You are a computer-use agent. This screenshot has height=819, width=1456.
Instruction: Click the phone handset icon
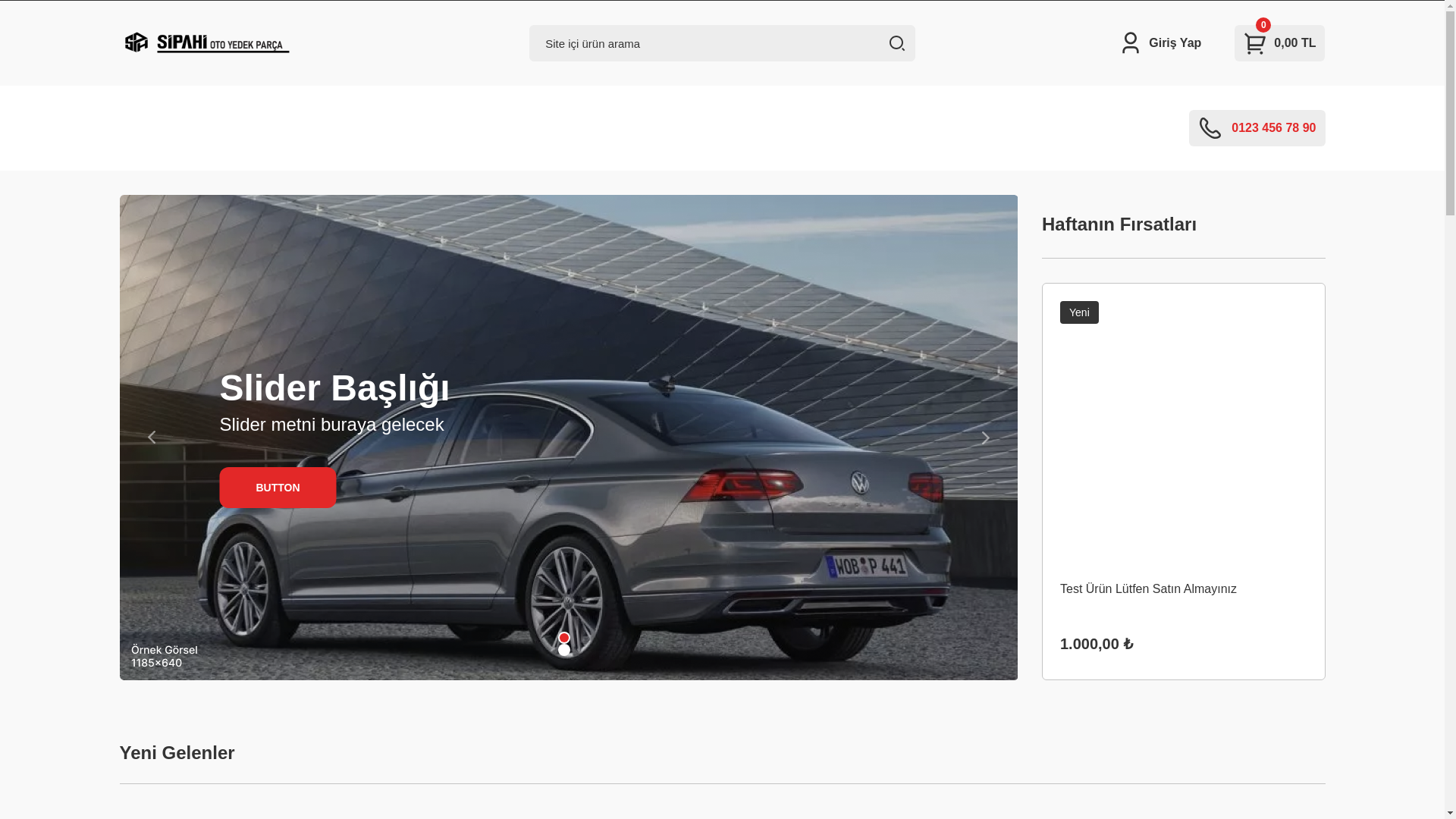point(1210,128)
